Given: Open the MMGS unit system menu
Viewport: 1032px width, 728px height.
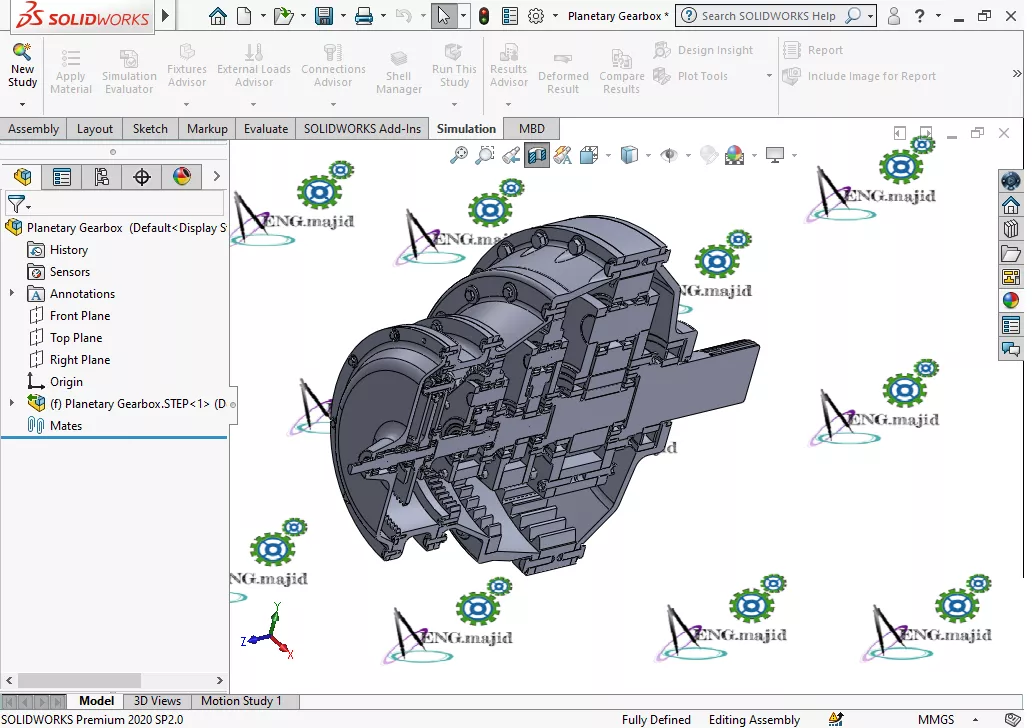Looking at the screenshot, I should (936, 719).
